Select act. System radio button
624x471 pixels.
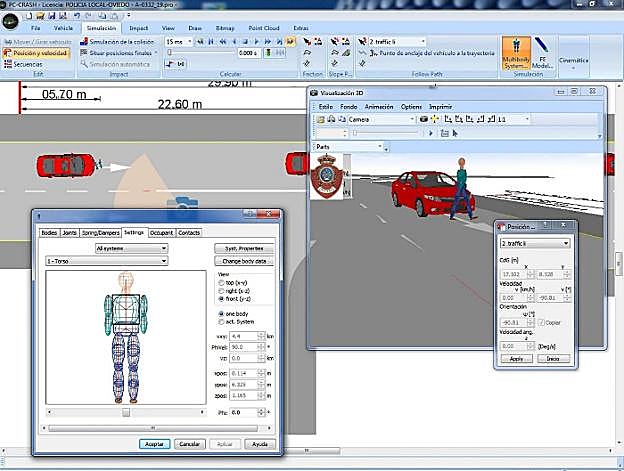[221, 320]
